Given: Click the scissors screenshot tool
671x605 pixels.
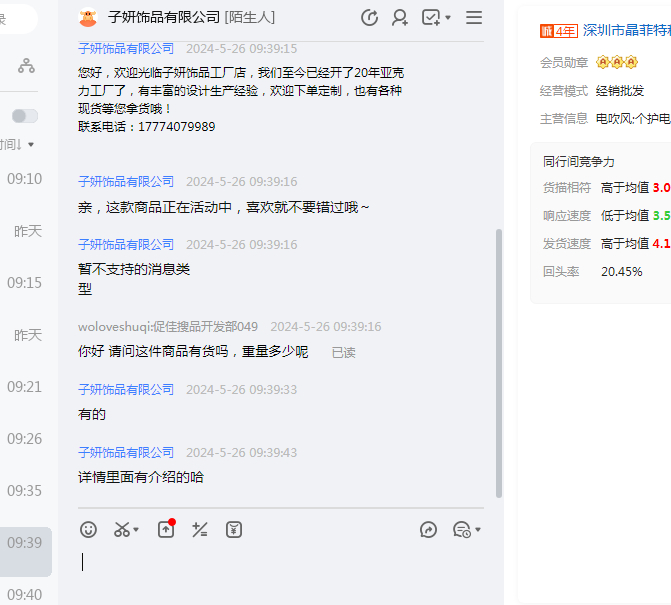Looking at the screenshot, I should pyautogui.click(x=122, y=530).
